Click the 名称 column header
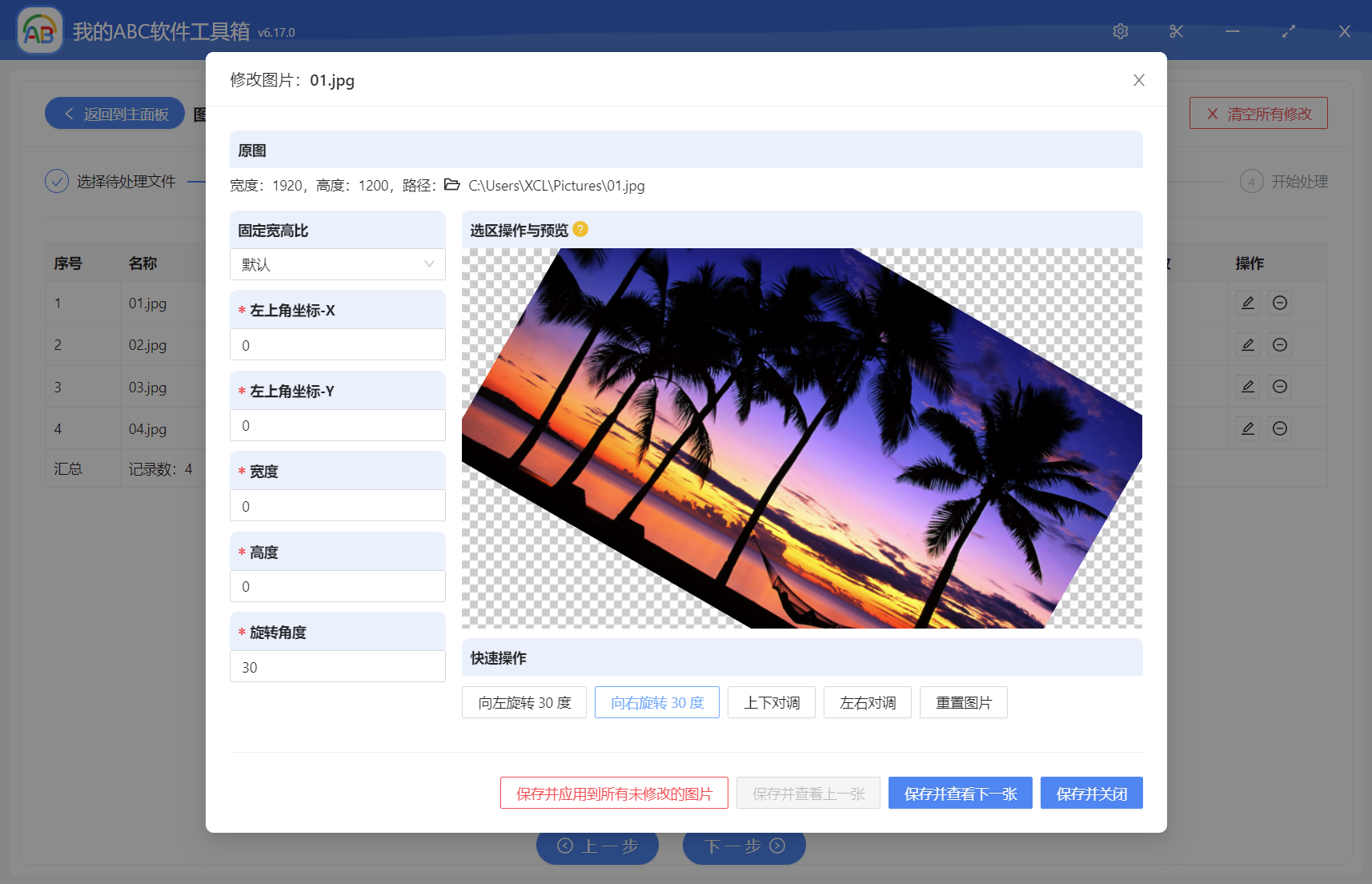The image size is (1372, 884). point(143,263)
